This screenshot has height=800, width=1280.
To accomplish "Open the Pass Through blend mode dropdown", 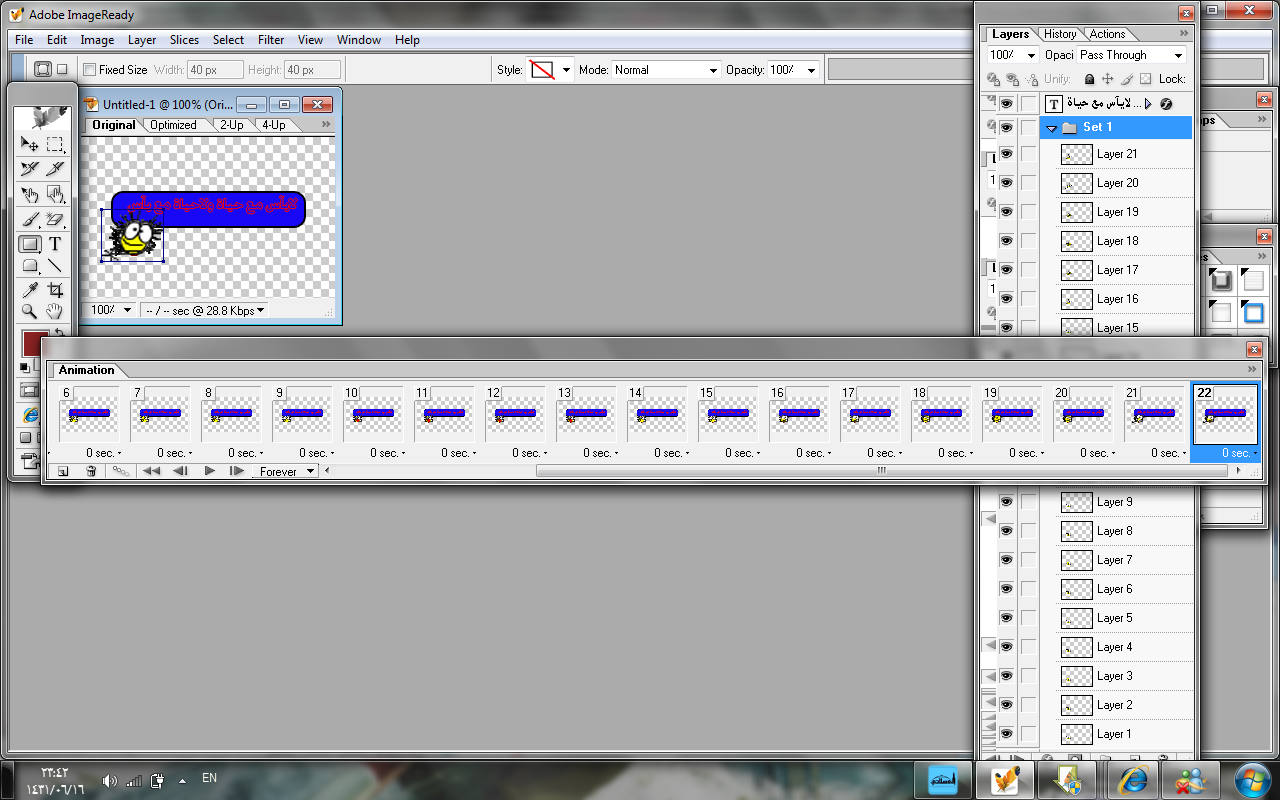I will pyautogui.click(x=1131, y=55).
